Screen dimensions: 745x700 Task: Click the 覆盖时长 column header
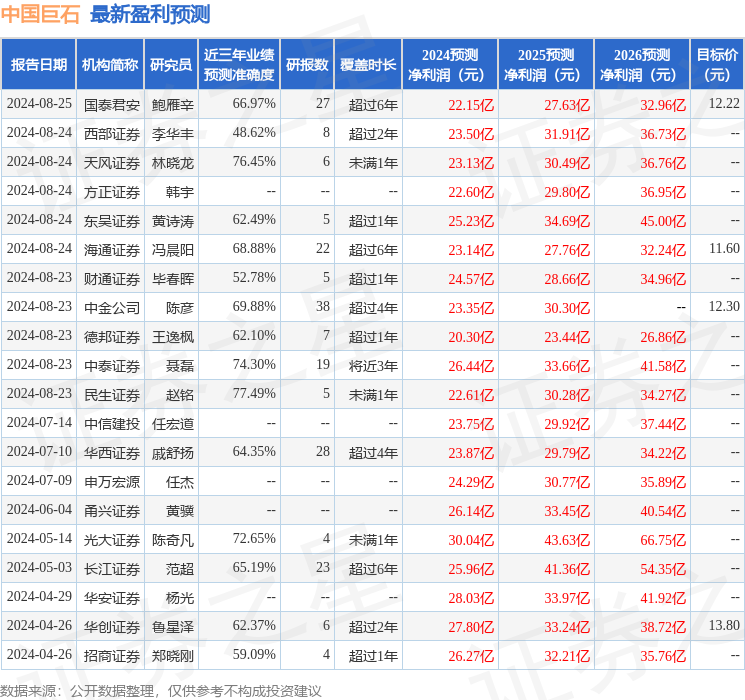point(368,65)
